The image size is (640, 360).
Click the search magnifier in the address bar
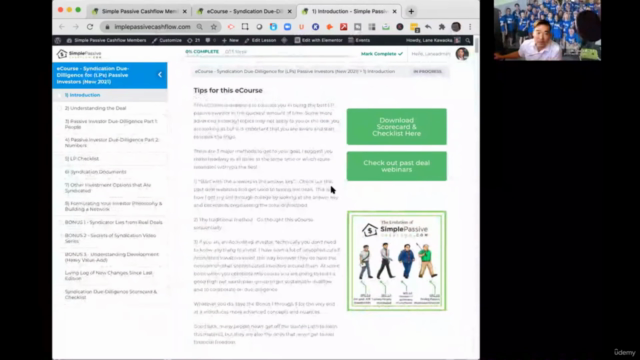pos(200,27)
